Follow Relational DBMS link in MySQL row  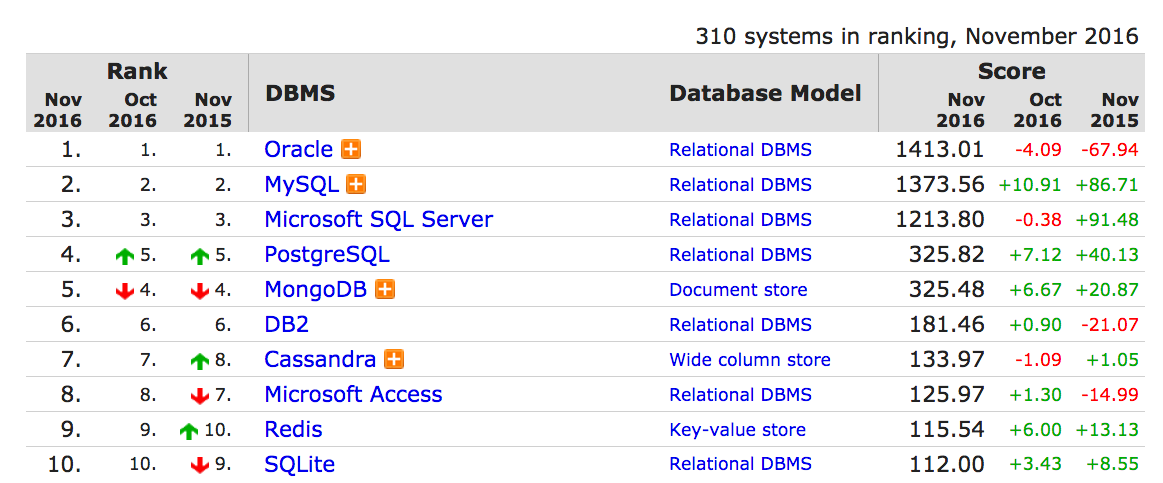click(740, 185)
